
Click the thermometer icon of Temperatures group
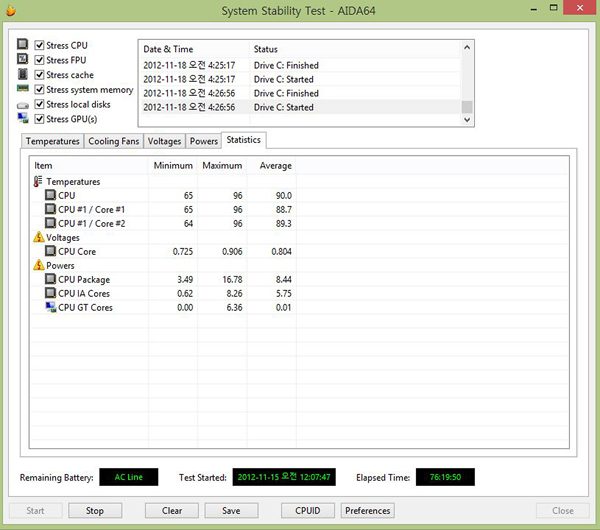[38, 181]
